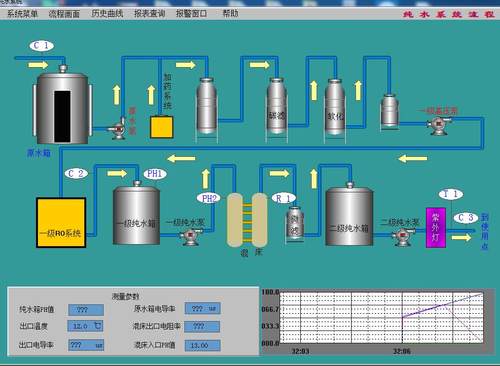Click the 一级高压泵 pump icon
Viewport: 500px width, 366px height.
[439, 125]
